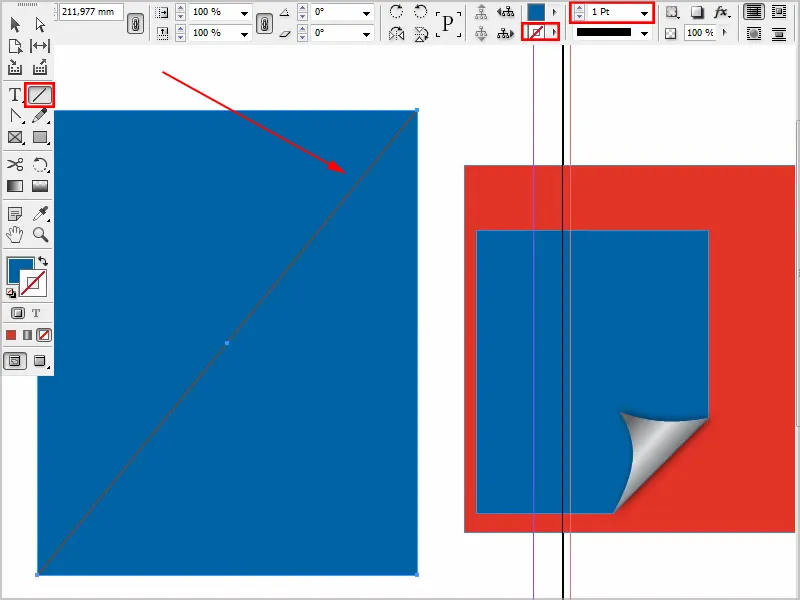Click blue fill swatch in control bar

[x=536, y=12]
